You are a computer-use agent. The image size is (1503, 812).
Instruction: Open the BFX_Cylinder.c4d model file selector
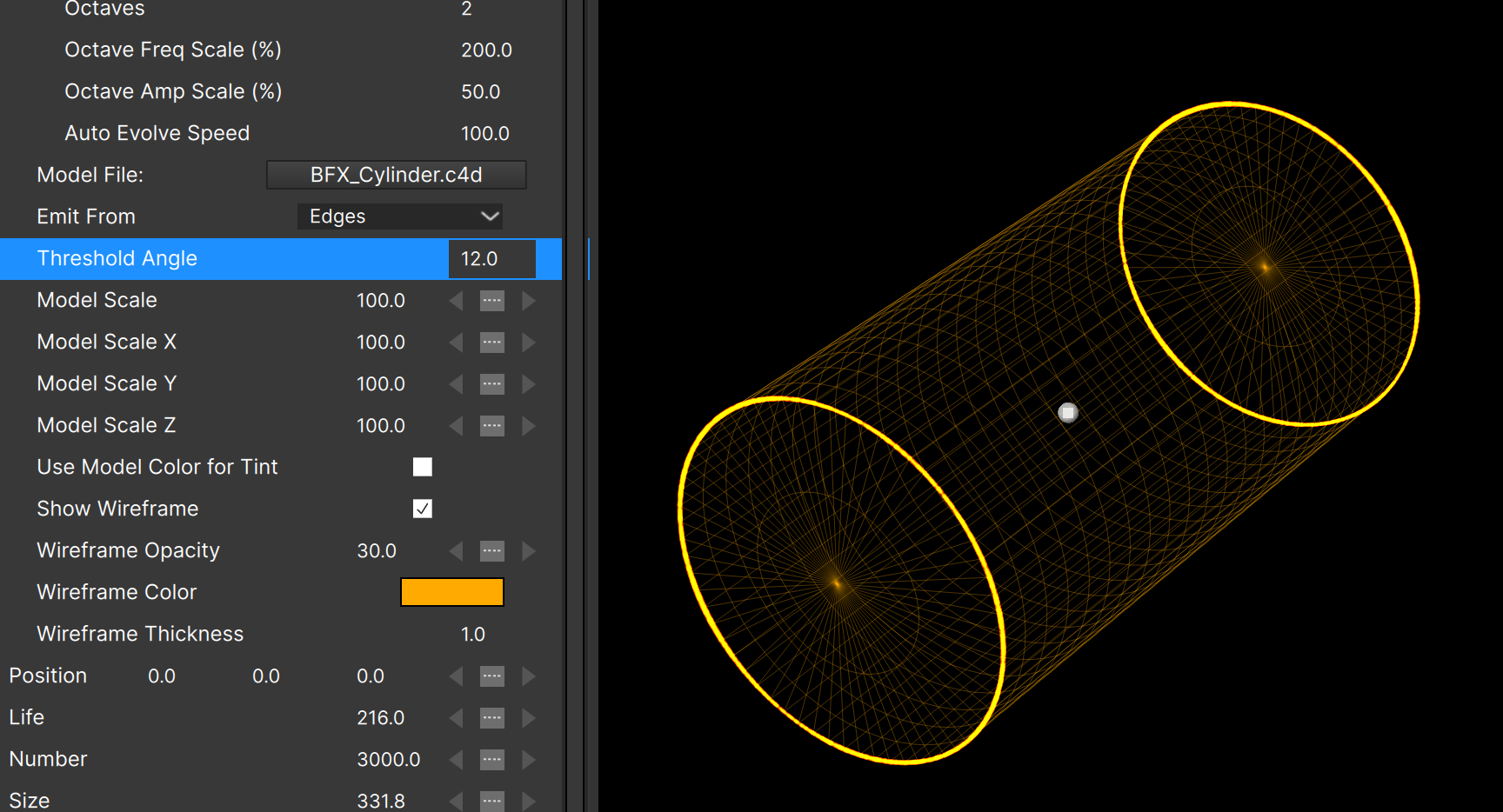pos(396,174)
